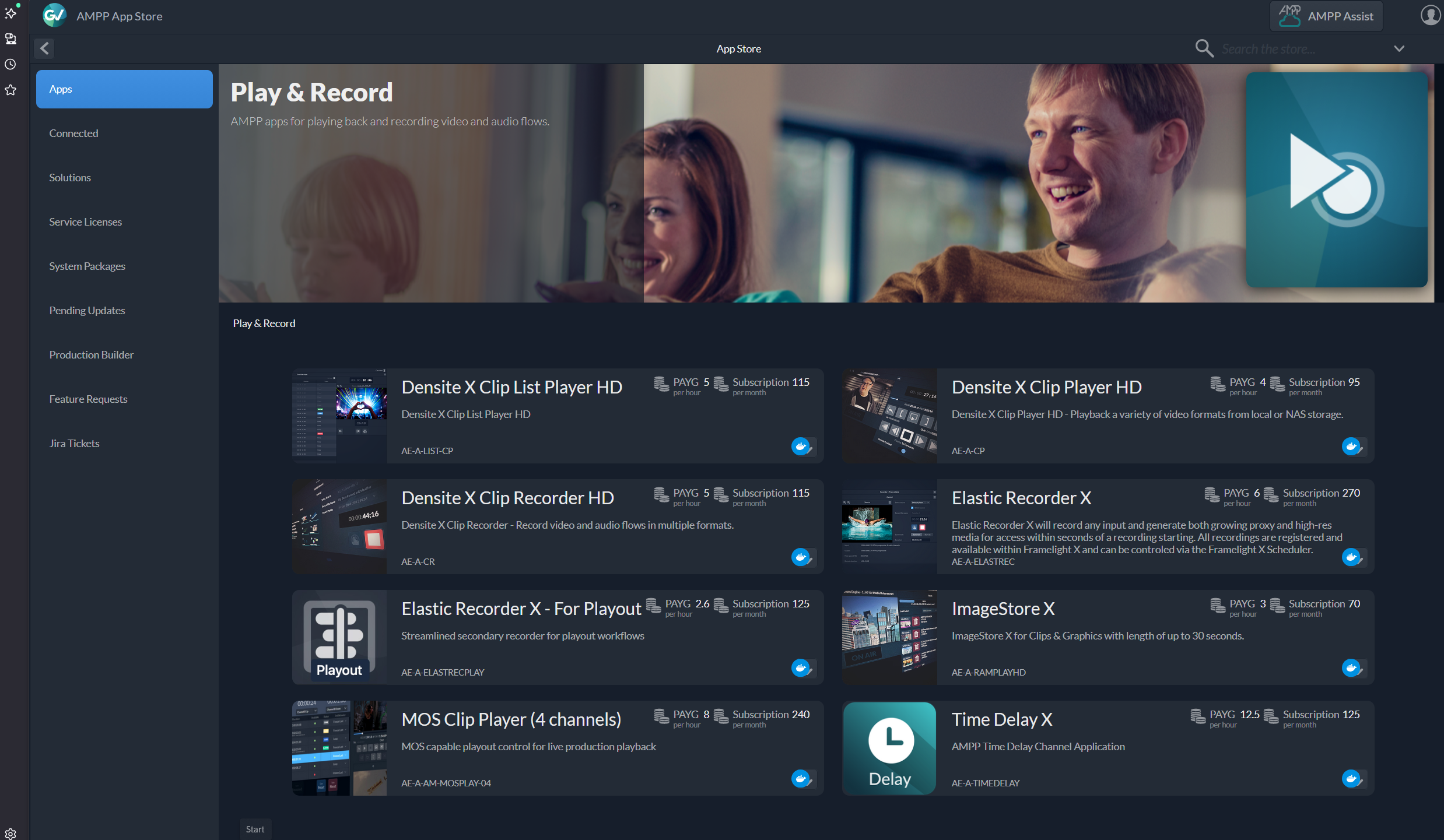Open the AMPP Assist button
This screenshot has height=840, width=1444.
tap(1326, 16)
